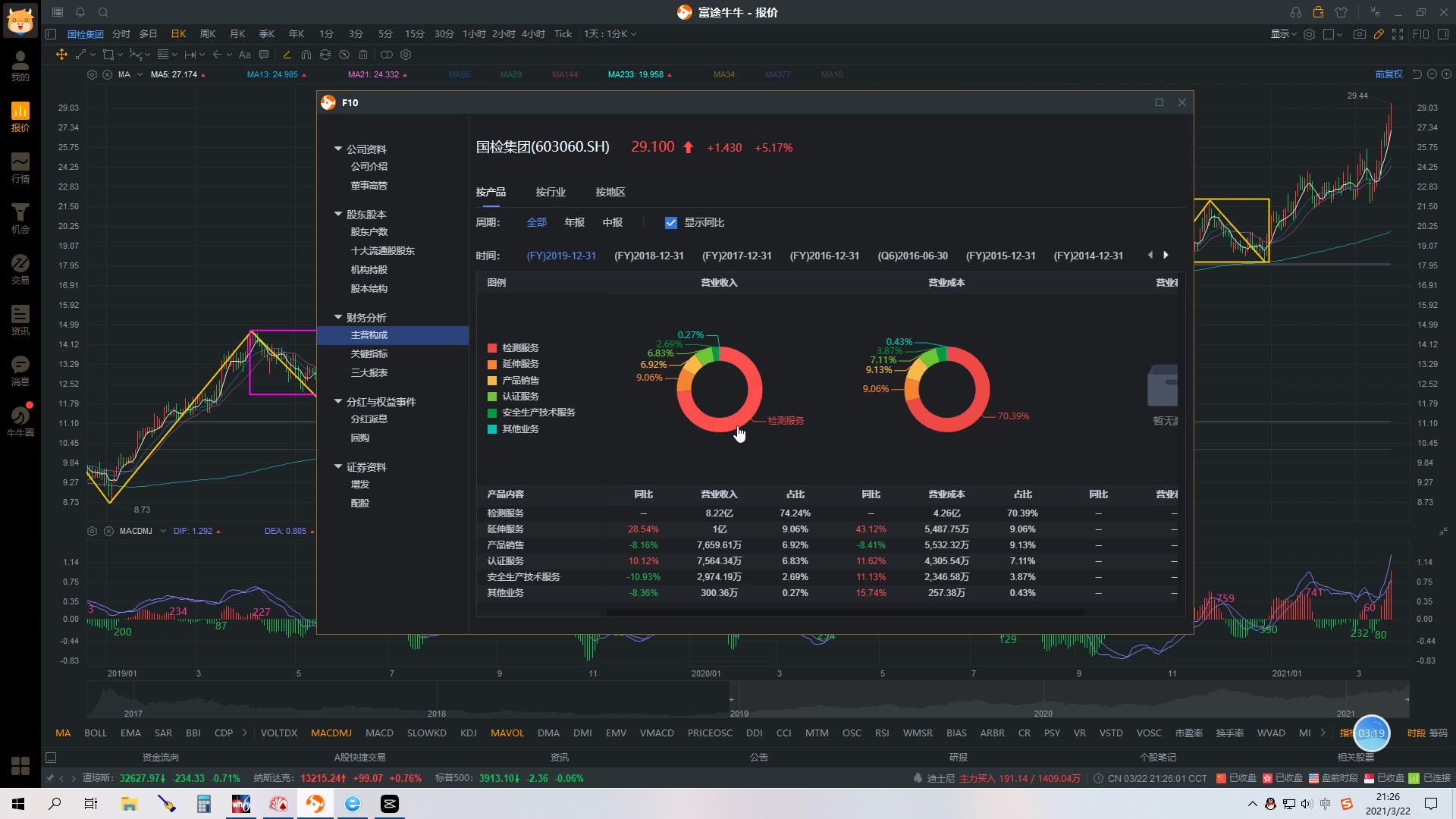Zoom in the chart with plus icon

pos(1447,74)
